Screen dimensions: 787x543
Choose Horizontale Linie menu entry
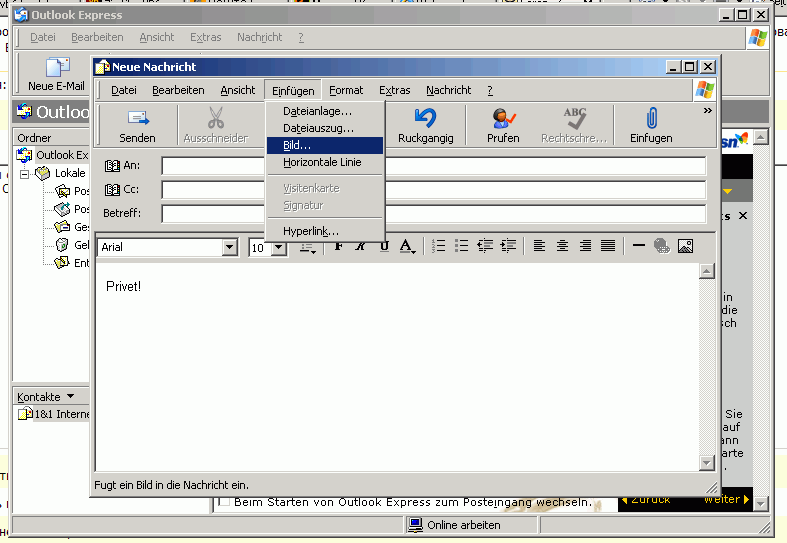[325, 163]
